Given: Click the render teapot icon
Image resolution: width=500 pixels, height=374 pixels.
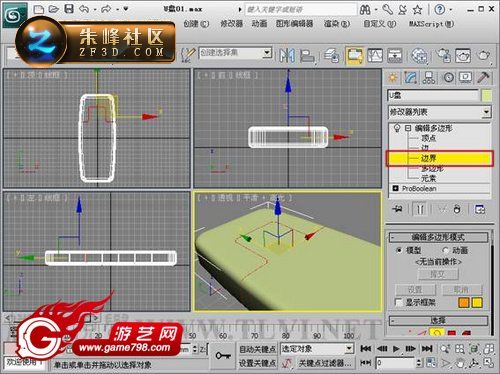Looking at the screenshot, I should tap(484, 55).
